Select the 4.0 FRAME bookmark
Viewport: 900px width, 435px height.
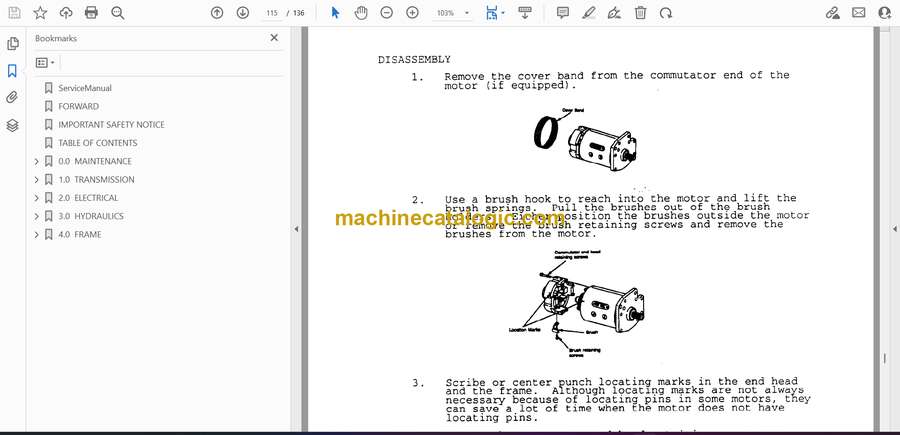[x=80, y=235]
